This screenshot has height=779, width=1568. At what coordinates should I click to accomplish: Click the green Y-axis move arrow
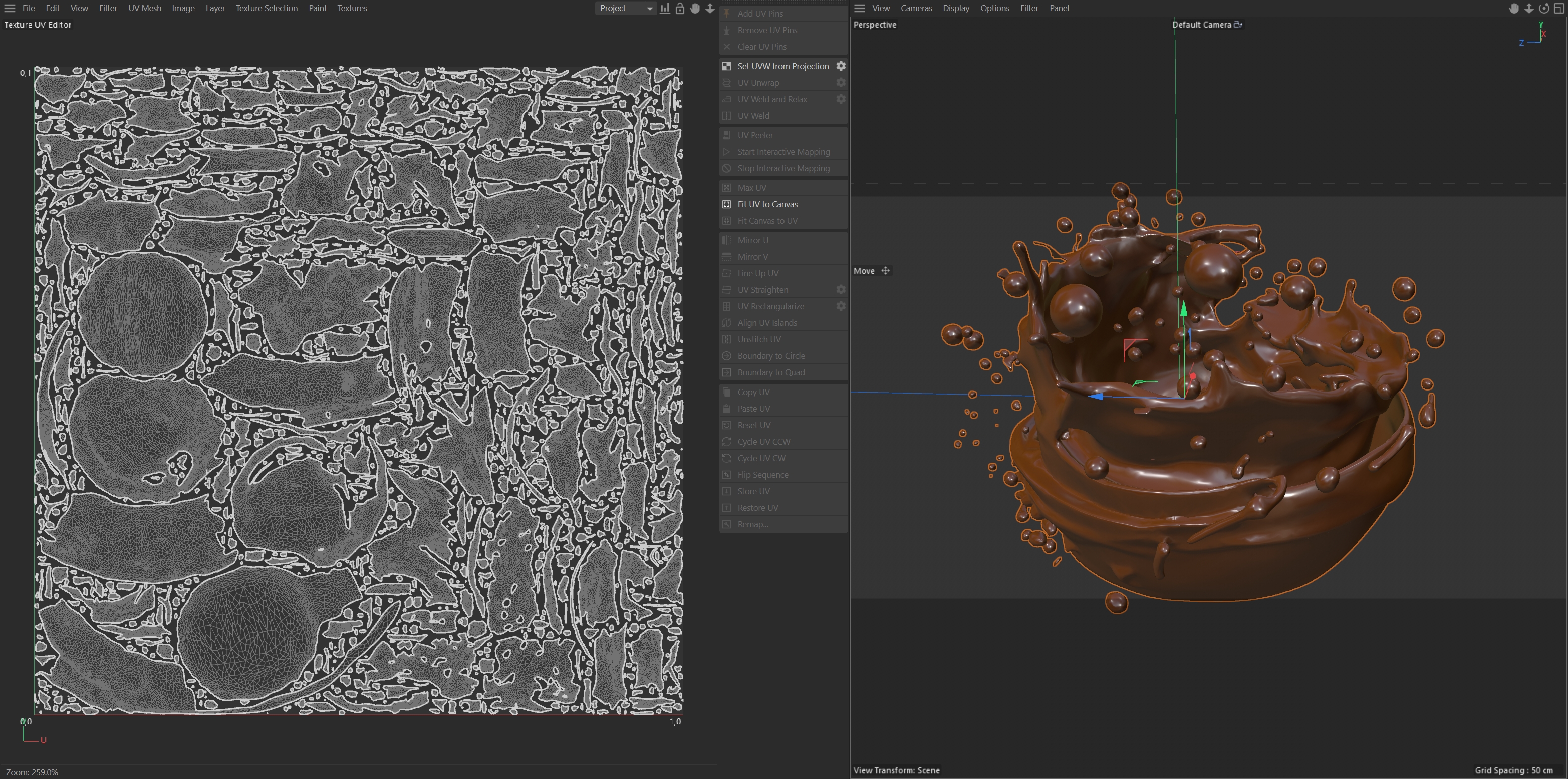click(x=1183, y=309)
